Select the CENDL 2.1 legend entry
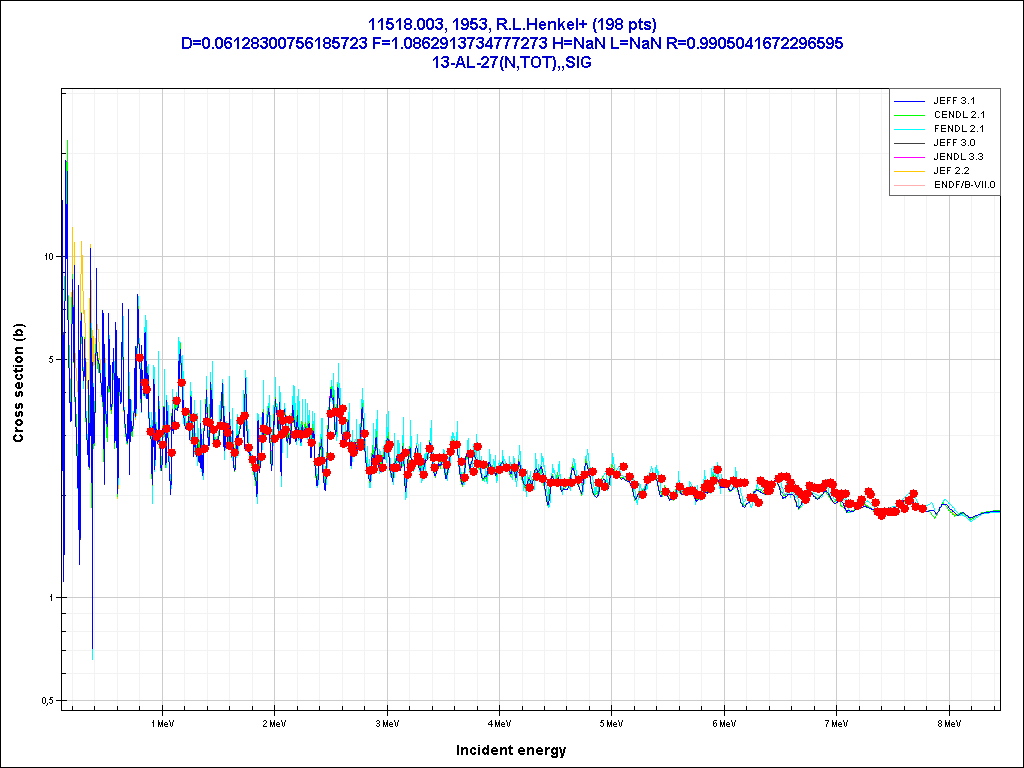The width and height of the screenshot is (1024, 768). [x=961, y=115]
